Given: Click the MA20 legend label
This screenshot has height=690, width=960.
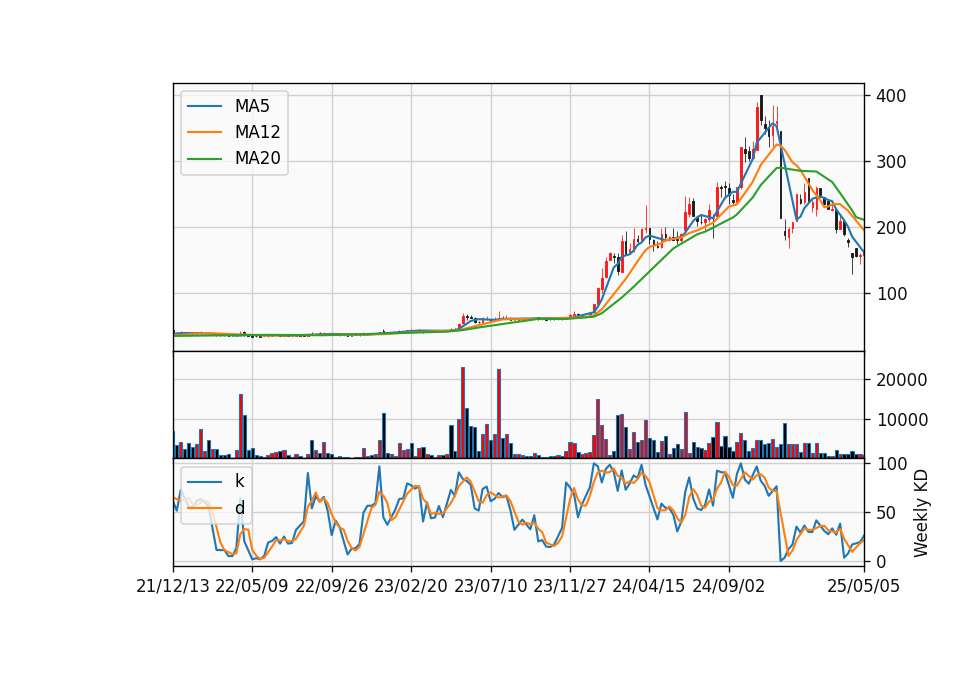Looking at the screenshot, I should [257, 158].
